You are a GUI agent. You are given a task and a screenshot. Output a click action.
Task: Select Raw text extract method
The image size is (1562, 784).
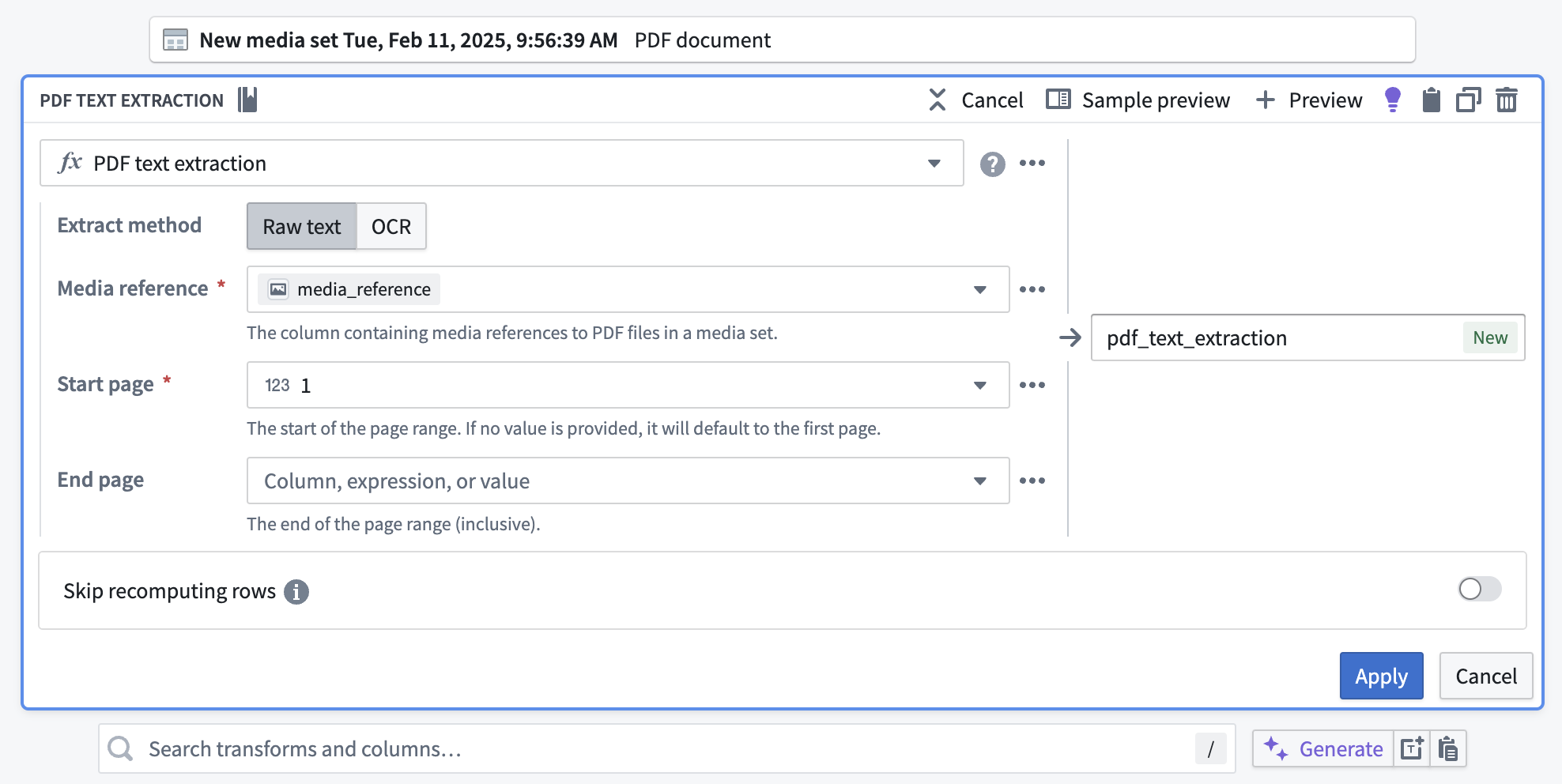tap(302, 227)
